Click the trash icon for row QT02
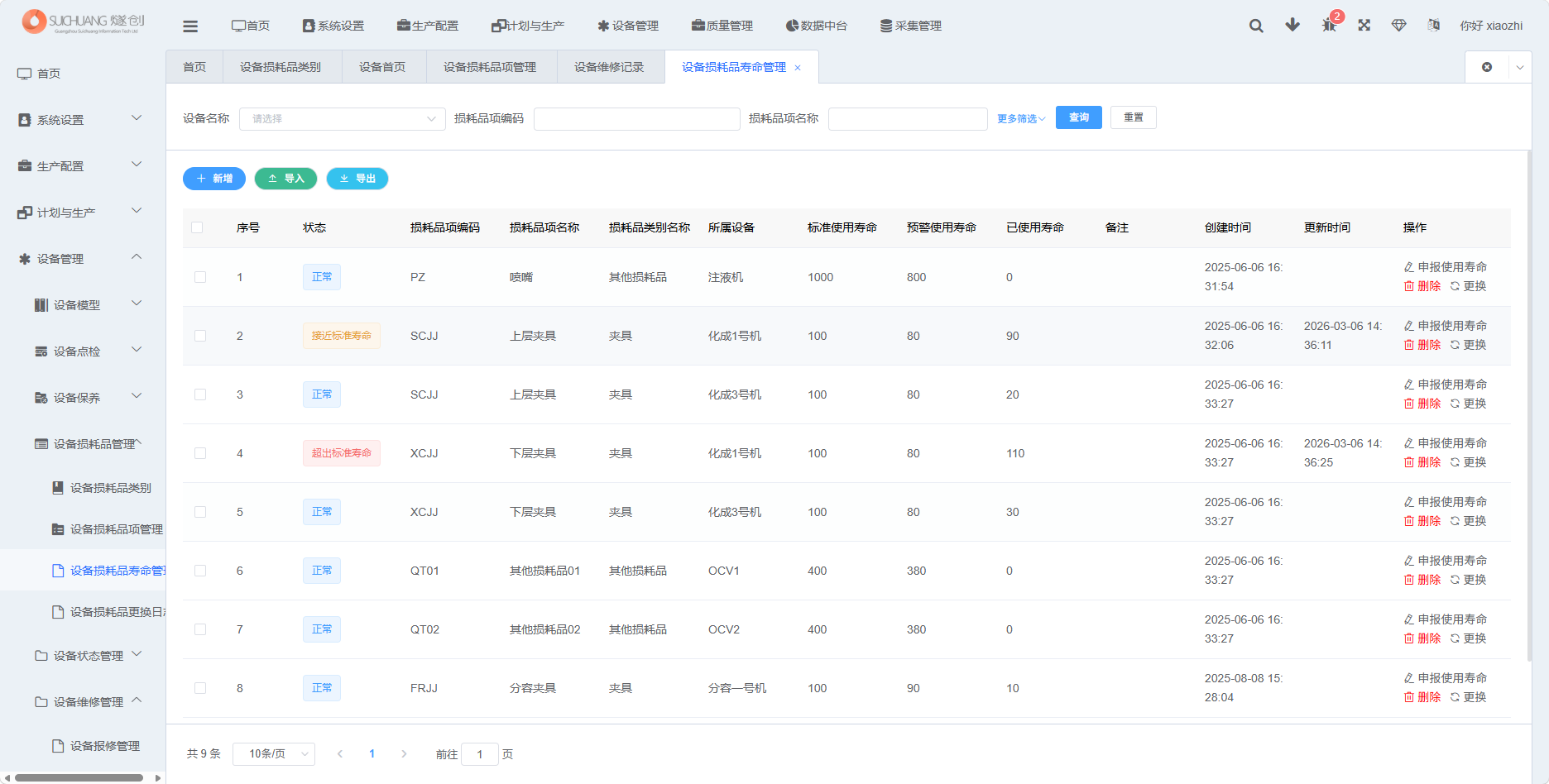The height and width of the screenshot is (784, 1549). click(x=1409, y=638)
